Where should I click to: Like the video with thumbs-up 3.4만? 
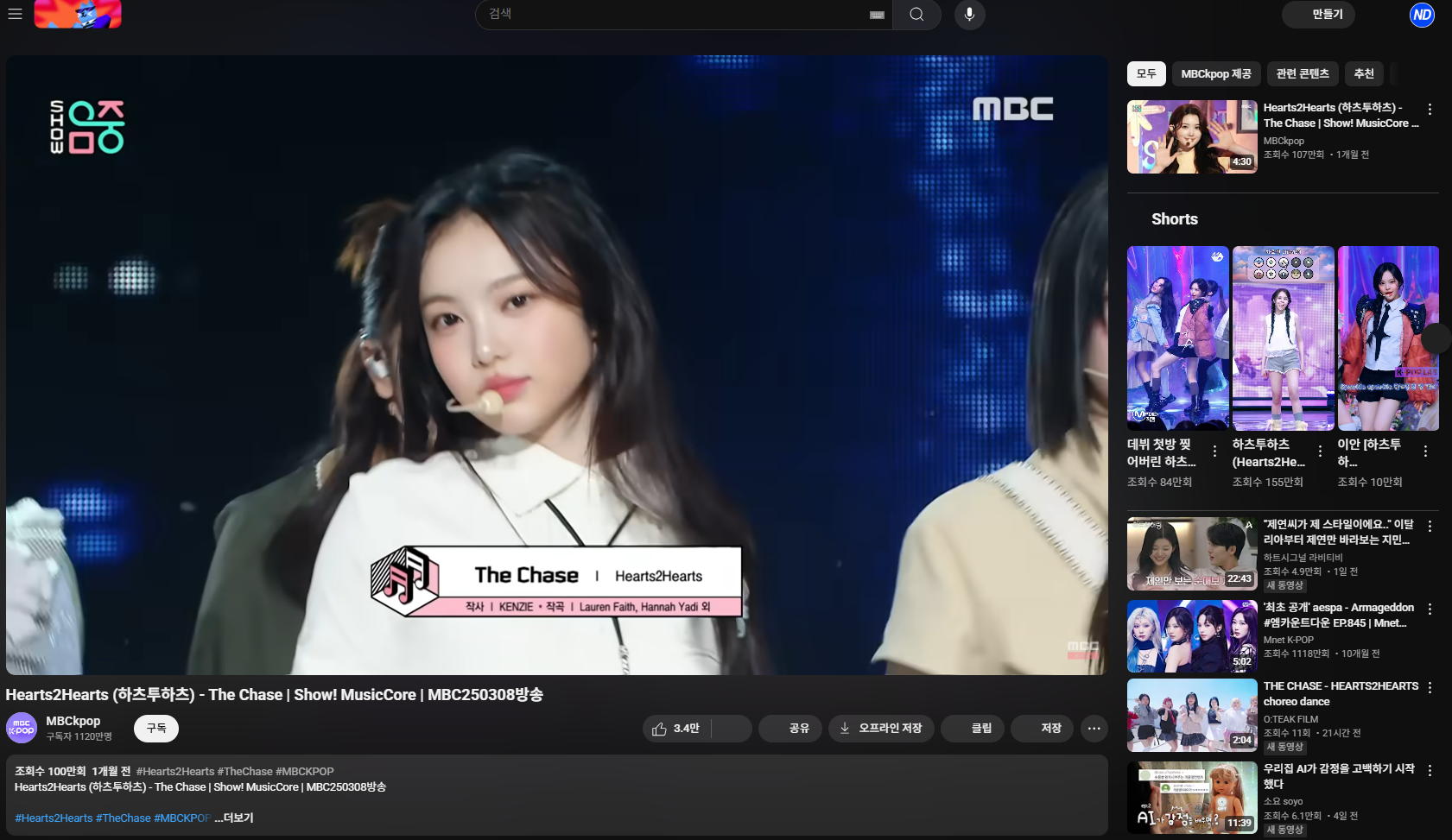pyautogui.click(x=676, y=729)
